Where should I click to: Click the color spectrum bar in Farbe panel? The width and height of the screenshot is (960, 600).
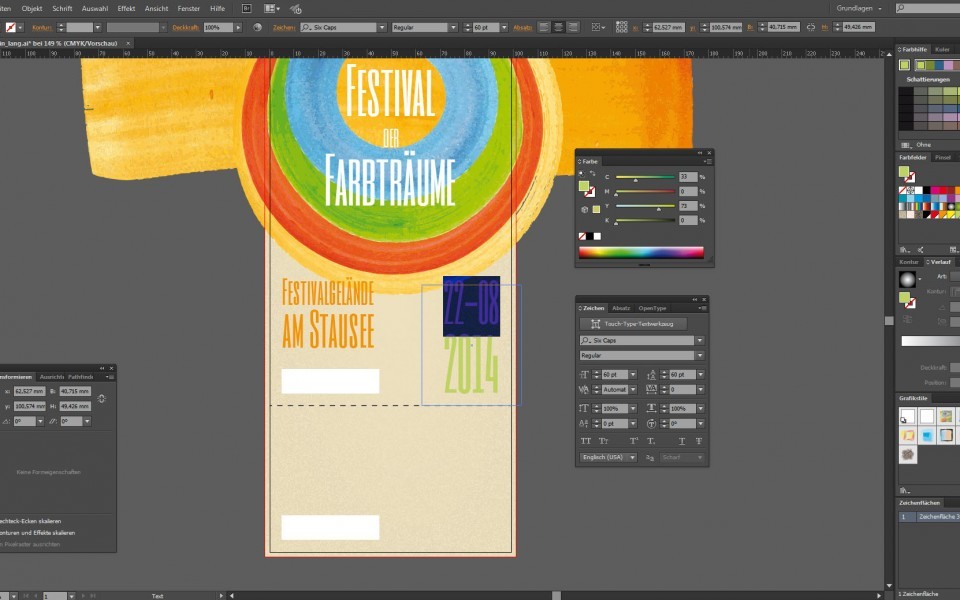coord(641,252)
